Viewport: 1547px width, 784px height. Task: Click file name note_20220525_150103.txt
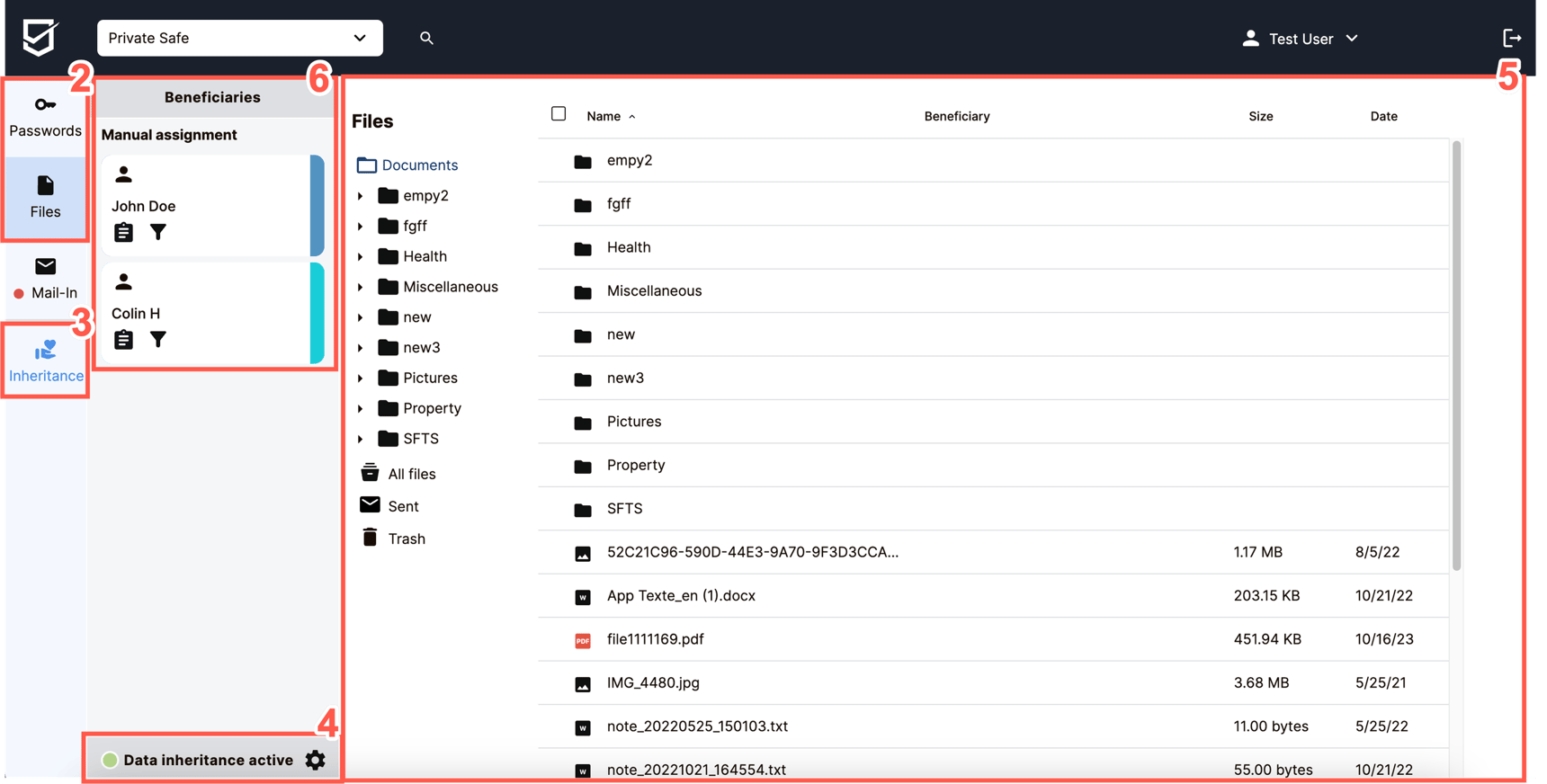click(697, 726)
